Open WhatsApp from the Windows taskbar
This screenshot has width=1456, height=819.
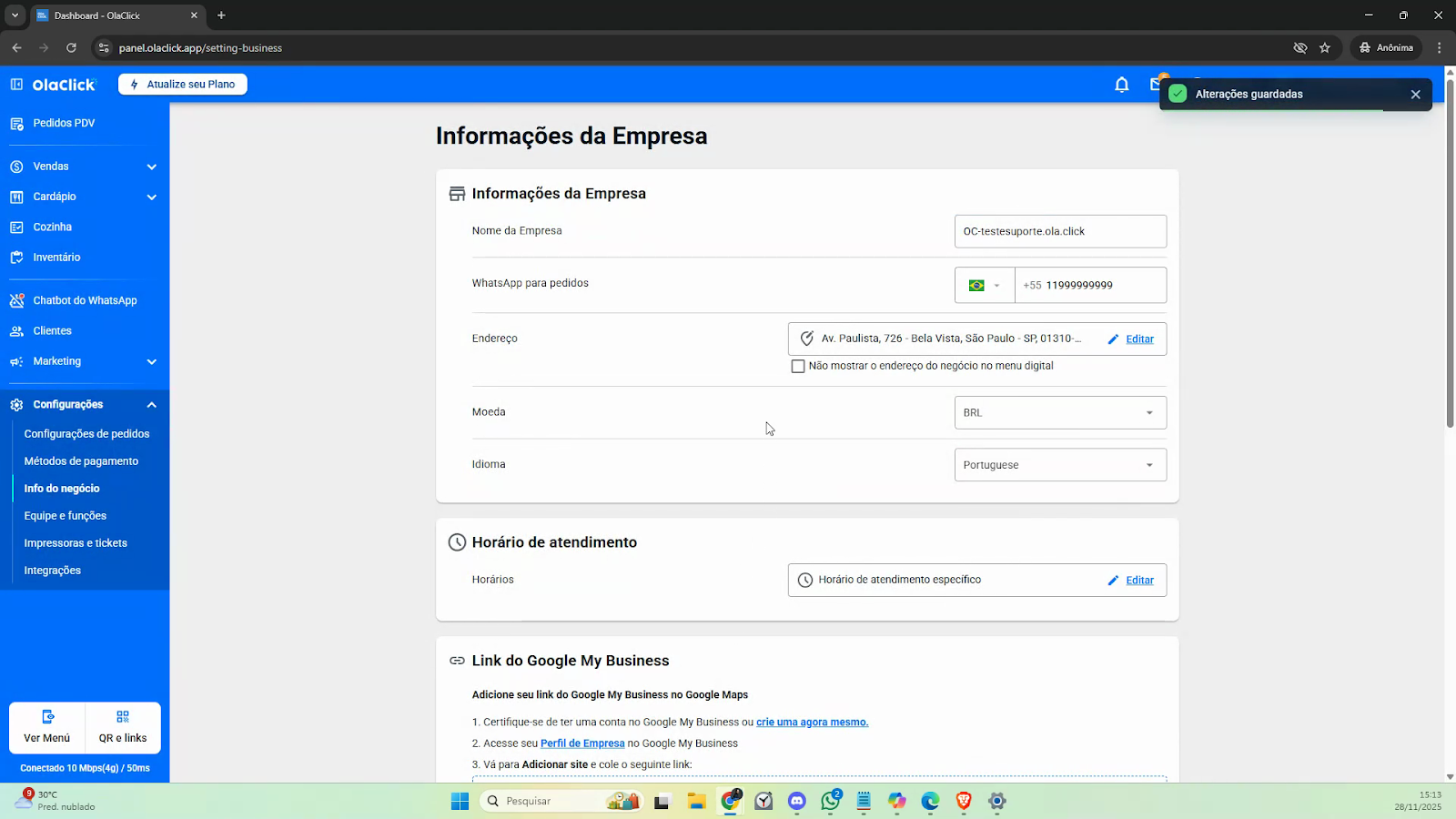tap(830, 801)
